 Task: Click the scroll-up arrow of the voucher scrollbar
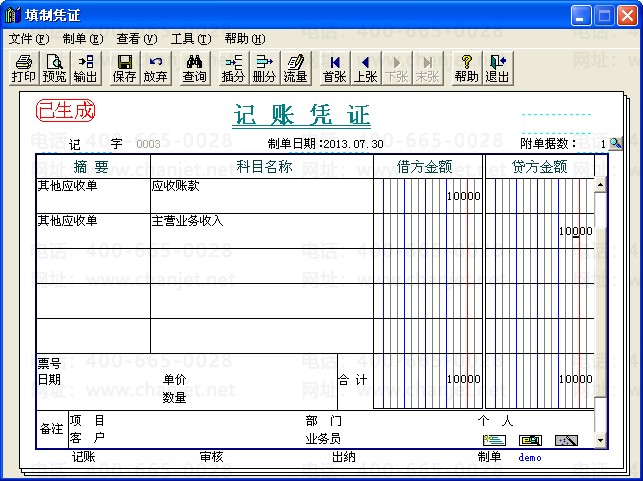tap(600, 185)
